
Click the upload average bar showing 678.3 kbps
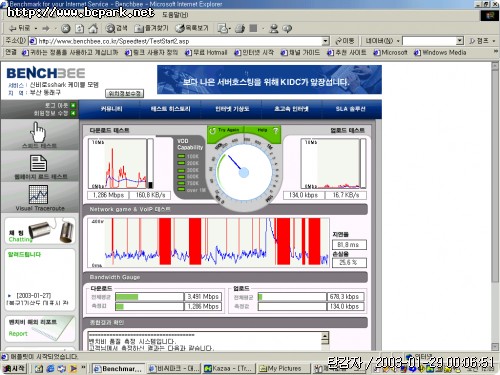[x=292, y=297]
